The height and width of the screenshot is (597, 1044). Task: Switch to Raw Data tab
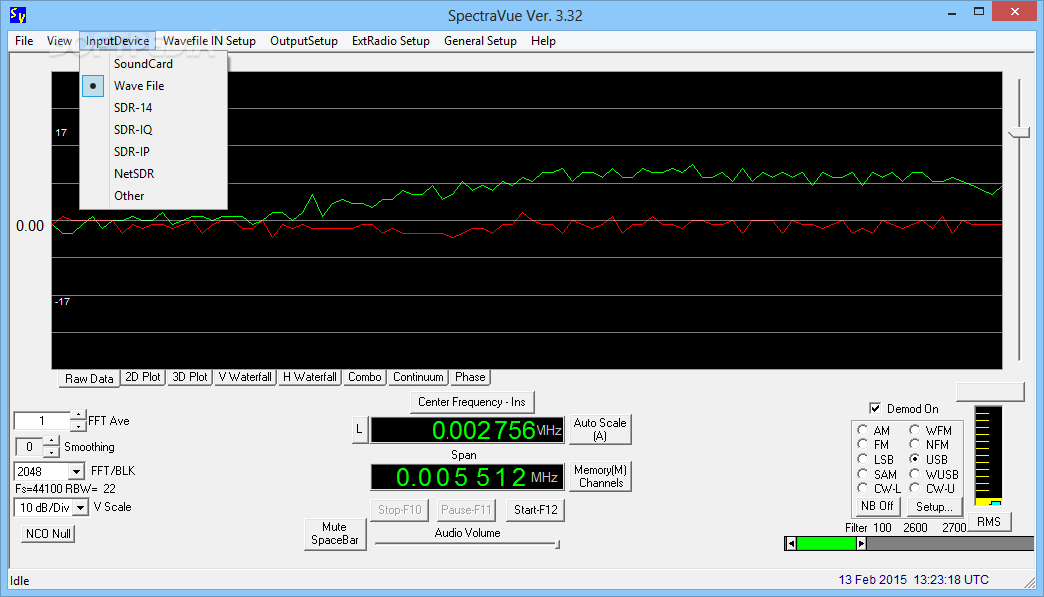pos(89,379)
